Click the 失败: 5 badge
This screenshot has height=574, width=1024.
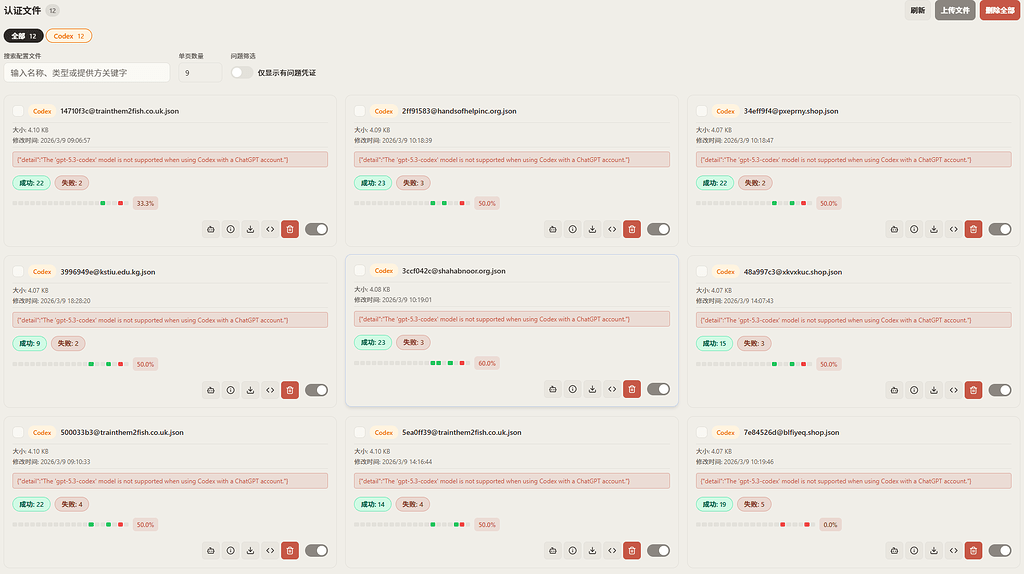click(x=754, y=504)
